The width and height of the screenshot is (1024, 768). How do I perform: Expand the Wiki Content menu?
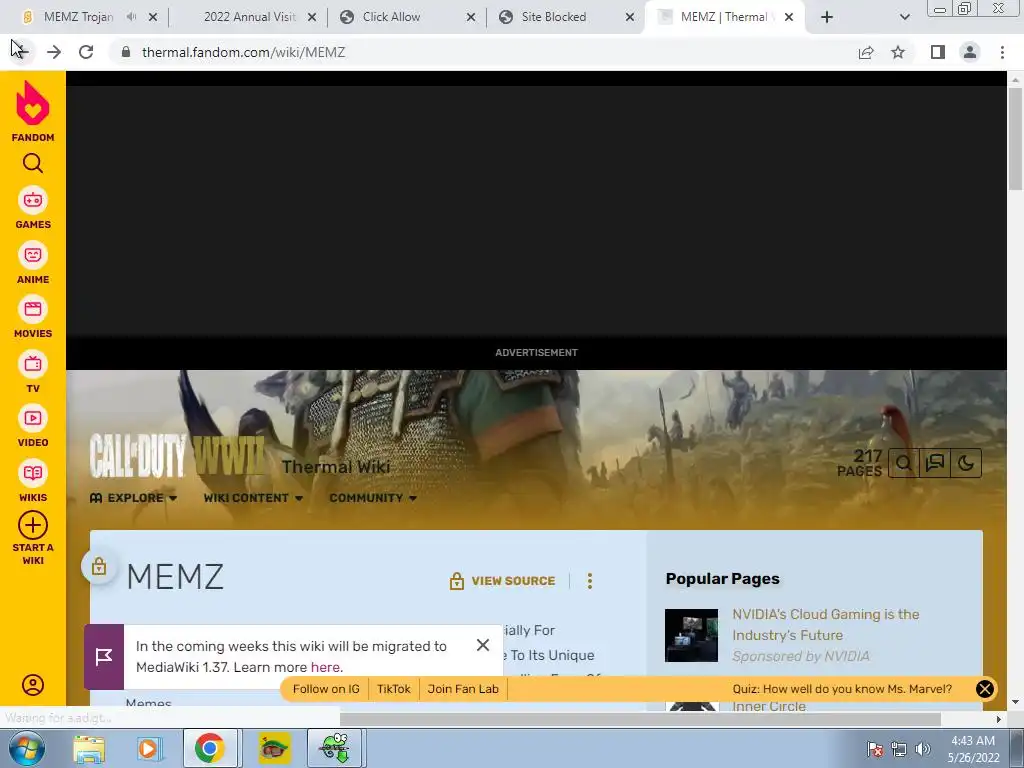pos(253,498)
